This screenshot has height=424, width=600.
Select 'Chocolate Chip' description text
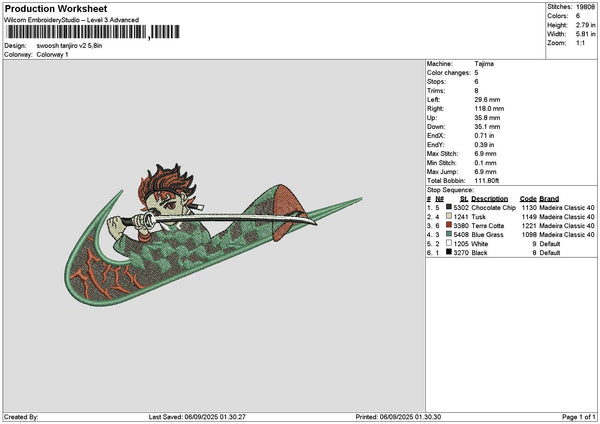(494, 207)
